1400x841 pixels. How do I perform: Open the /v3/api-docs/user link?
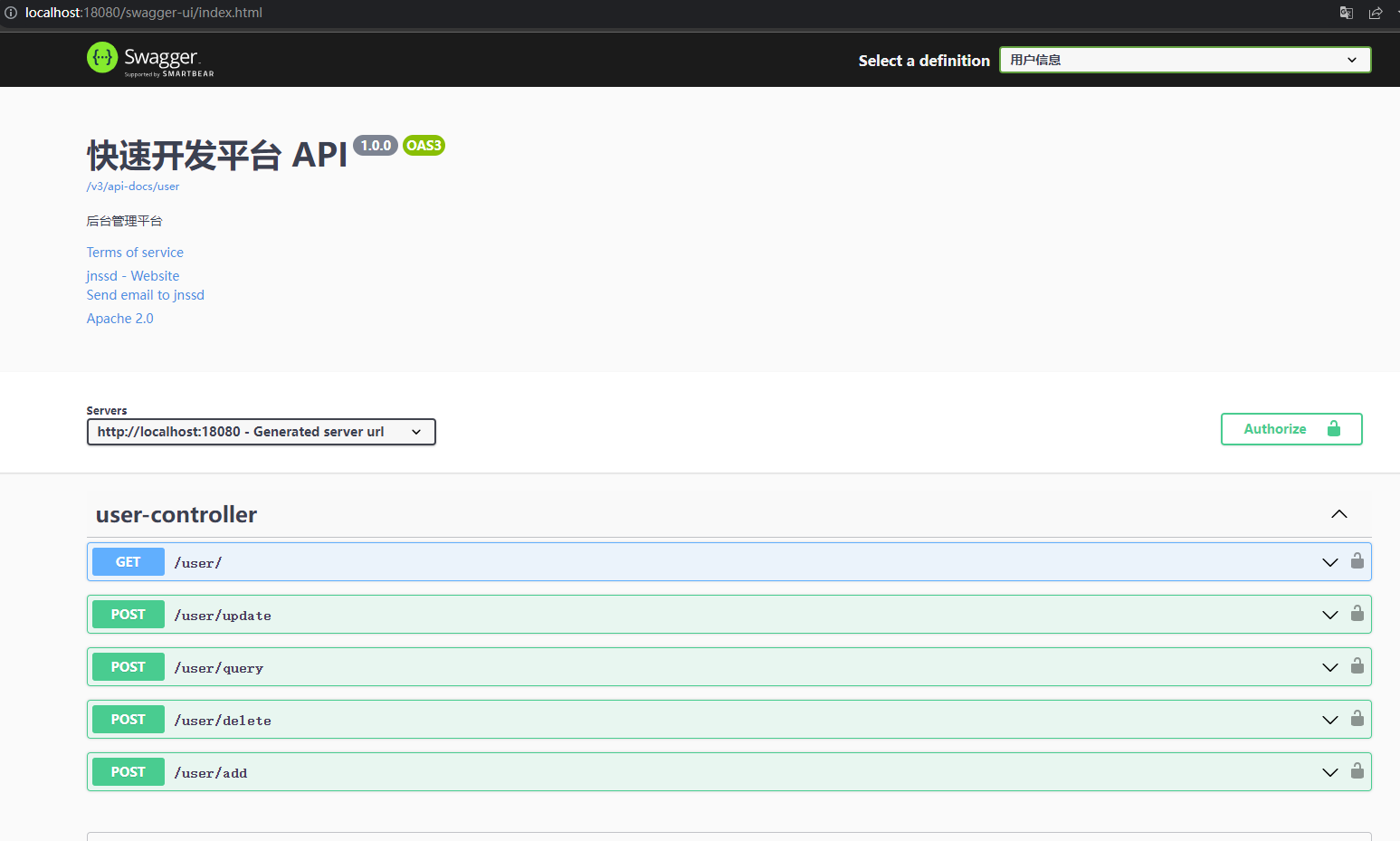coord(133,186)
